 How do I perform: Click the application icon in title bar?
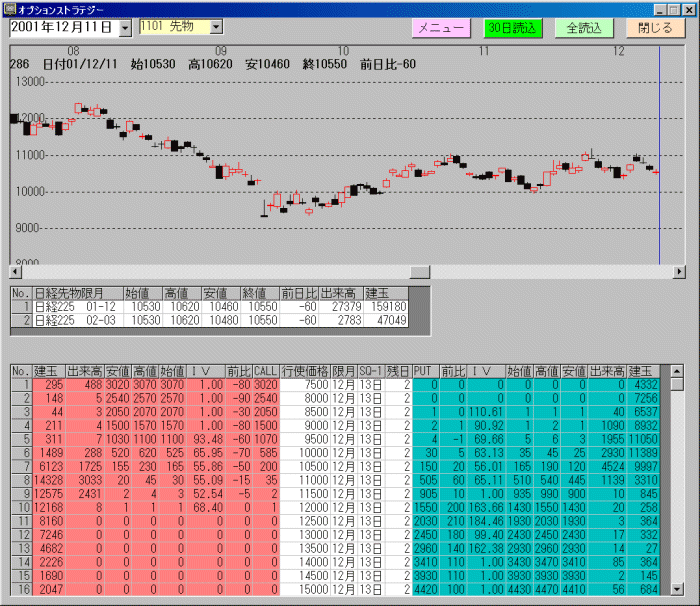point(9,8)
